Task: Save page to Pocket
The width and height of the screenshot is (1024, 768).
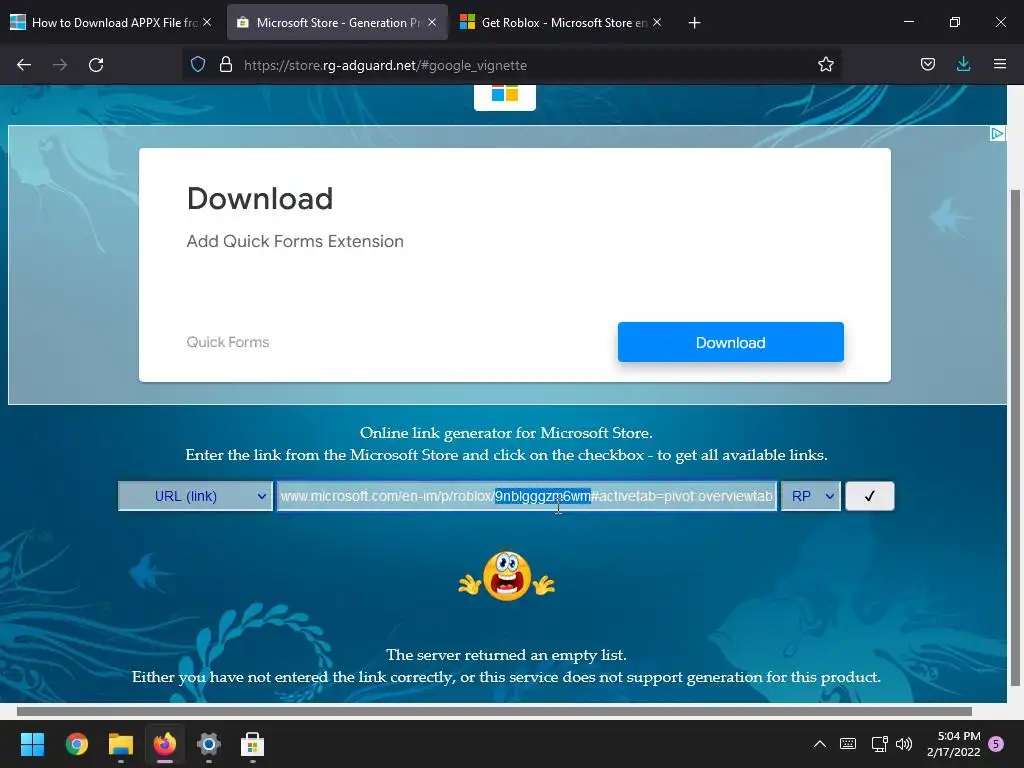Action: (x=928, y=65)
